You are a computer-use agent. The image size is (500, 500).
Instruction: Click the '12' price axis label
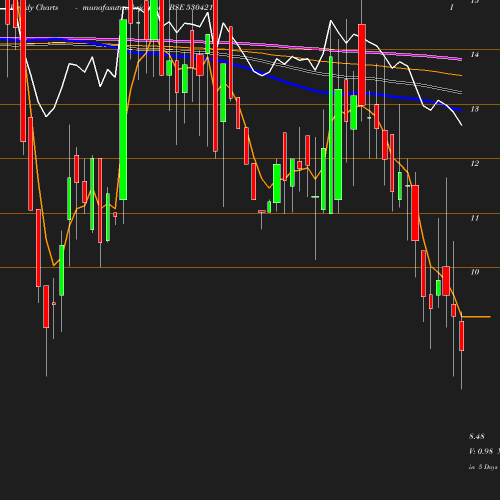point(475,163)
